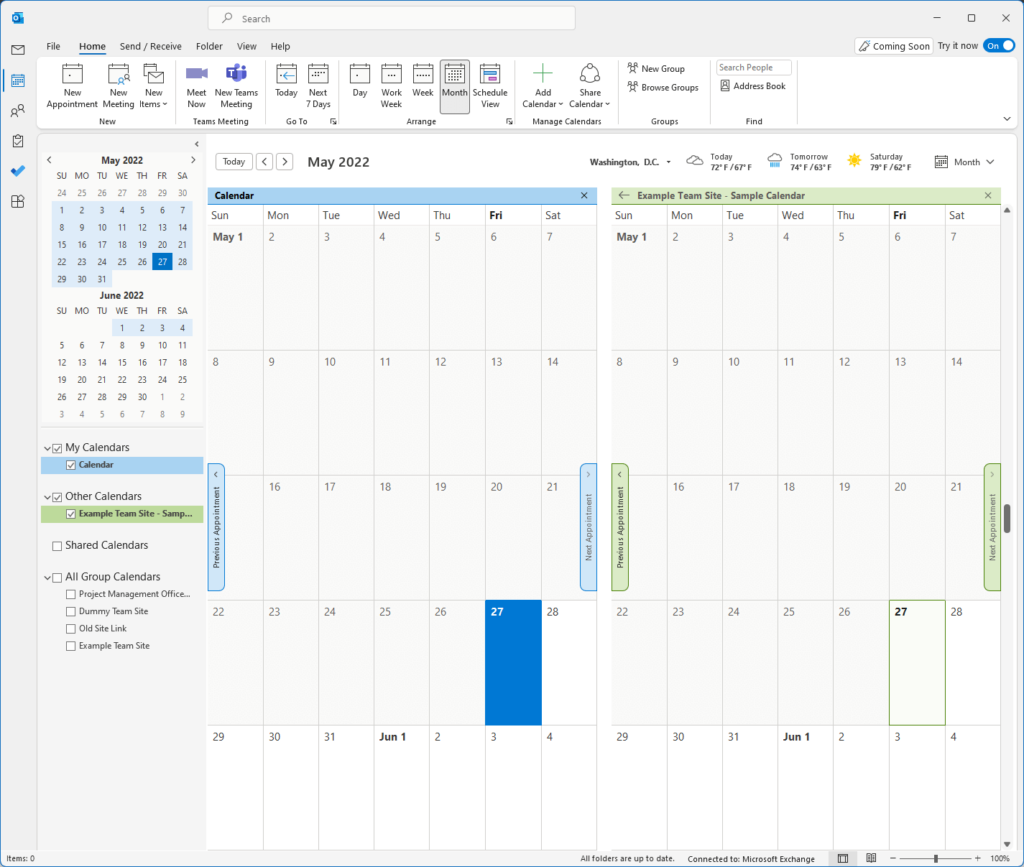
Task: Go to Today in ribbon
Action: click(x=286, y=81)
